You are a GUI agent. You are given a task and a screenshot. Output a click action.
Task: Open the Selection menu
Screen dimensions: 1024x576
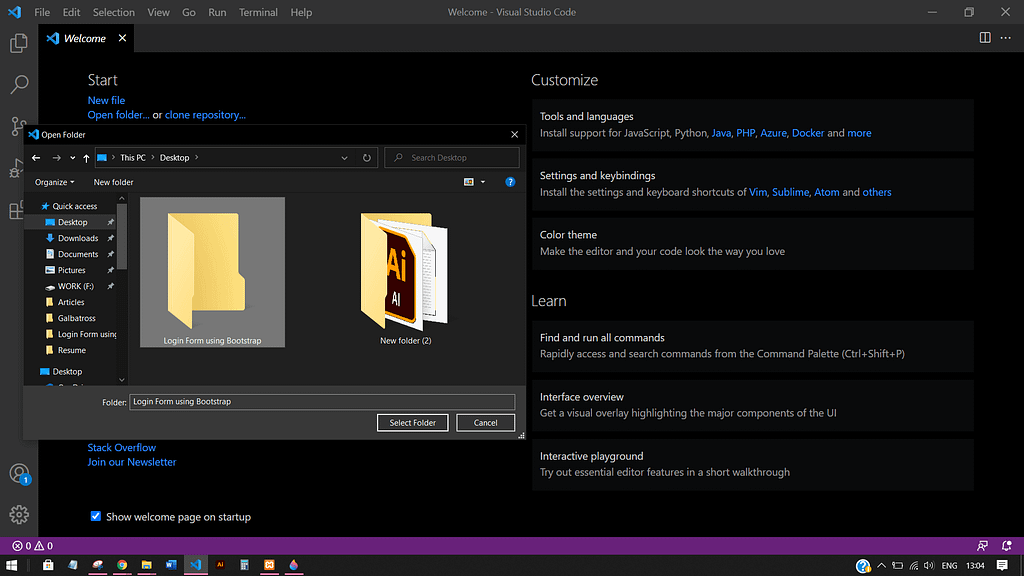pos(113,12)
